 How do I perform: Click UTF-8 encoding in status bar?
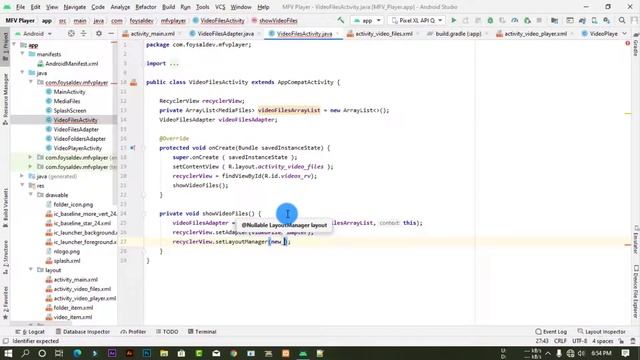579,341
